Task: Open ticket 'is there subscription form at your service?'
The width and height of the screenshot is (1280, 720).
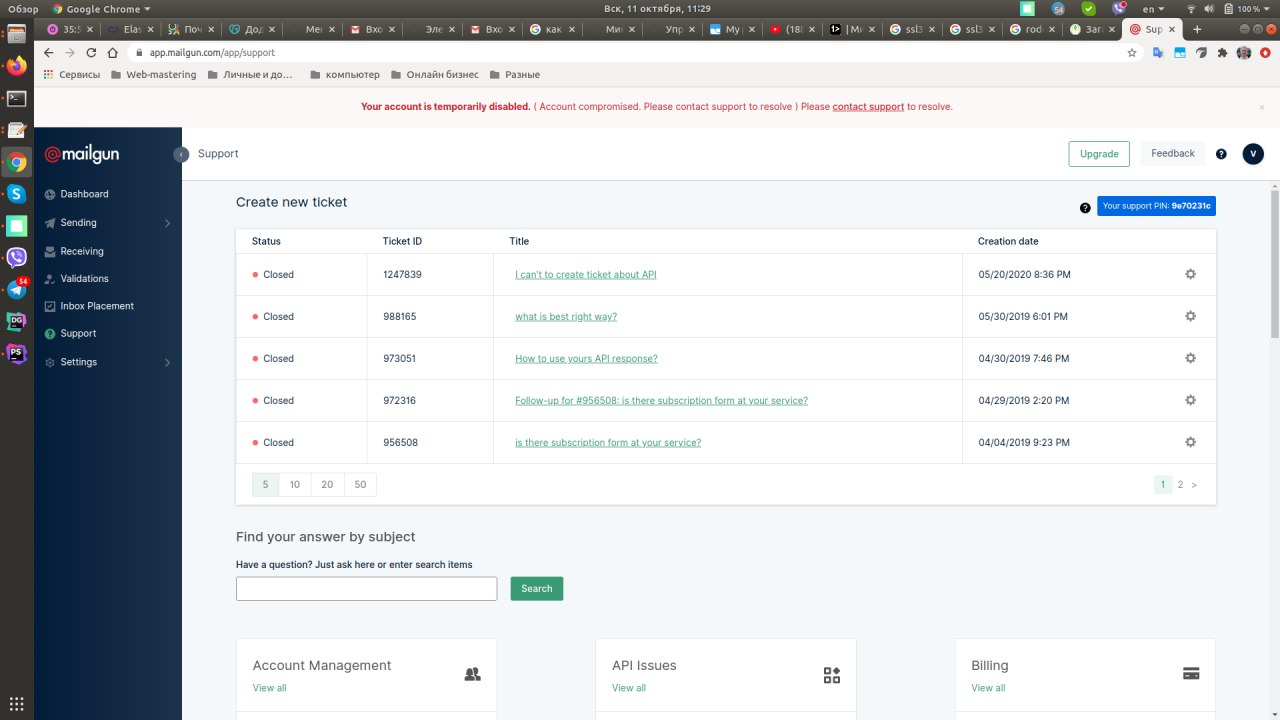Action: click(608, 442)
